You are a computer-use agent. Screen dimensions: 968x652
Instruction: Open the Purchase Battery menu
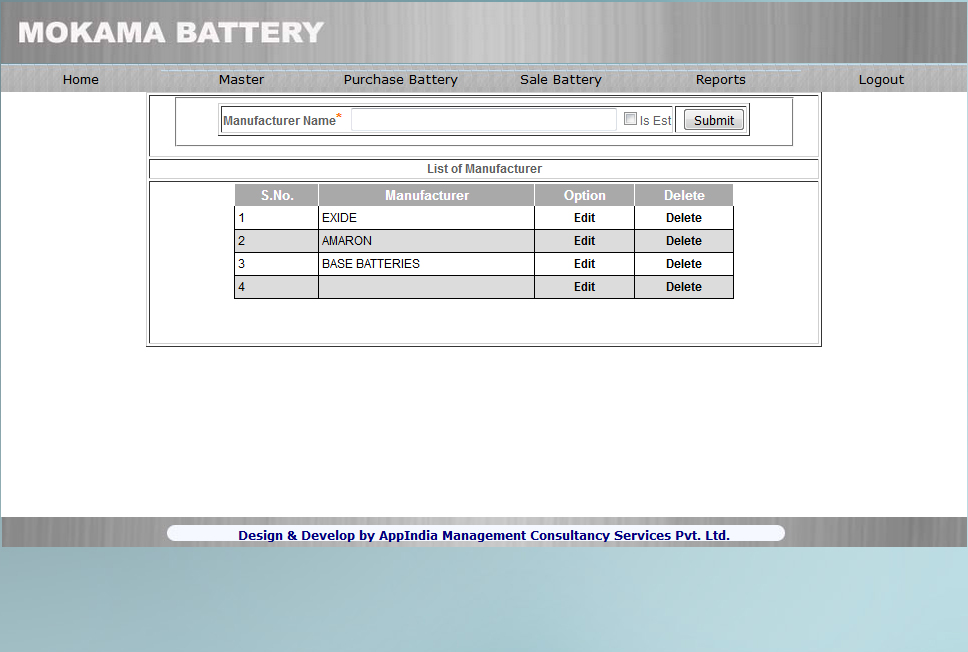coord(401,80)
